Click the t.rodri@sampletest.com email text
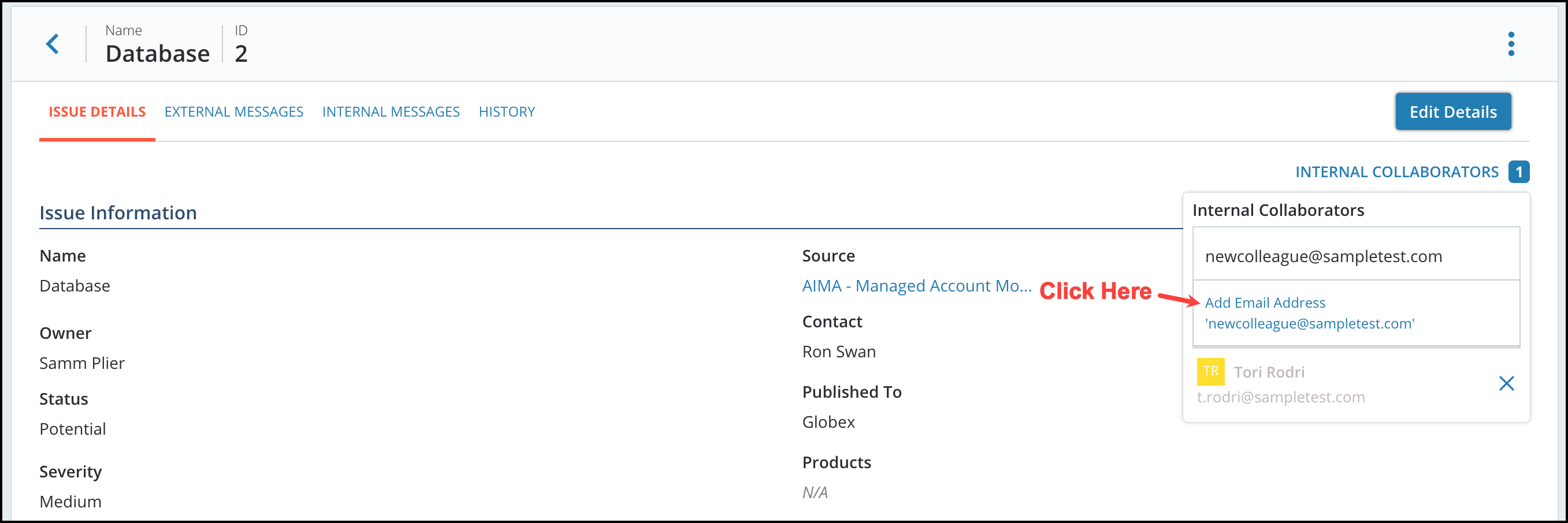This screenshot has height=523, width=1568. pos(1280,397)
